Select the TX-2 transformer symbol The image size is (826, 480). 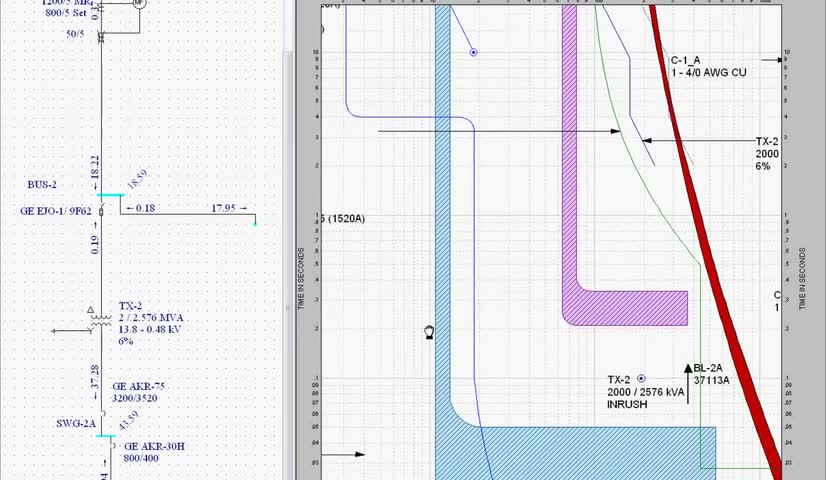[x=101, y=321]
